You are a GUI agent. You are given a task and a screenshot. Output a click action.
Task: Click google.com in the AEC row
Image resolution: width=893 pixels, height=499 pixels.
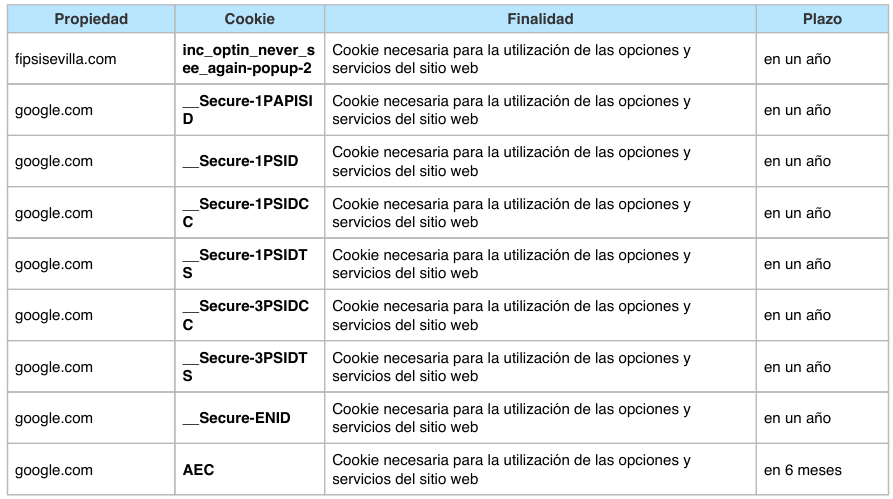click(54, 470)
